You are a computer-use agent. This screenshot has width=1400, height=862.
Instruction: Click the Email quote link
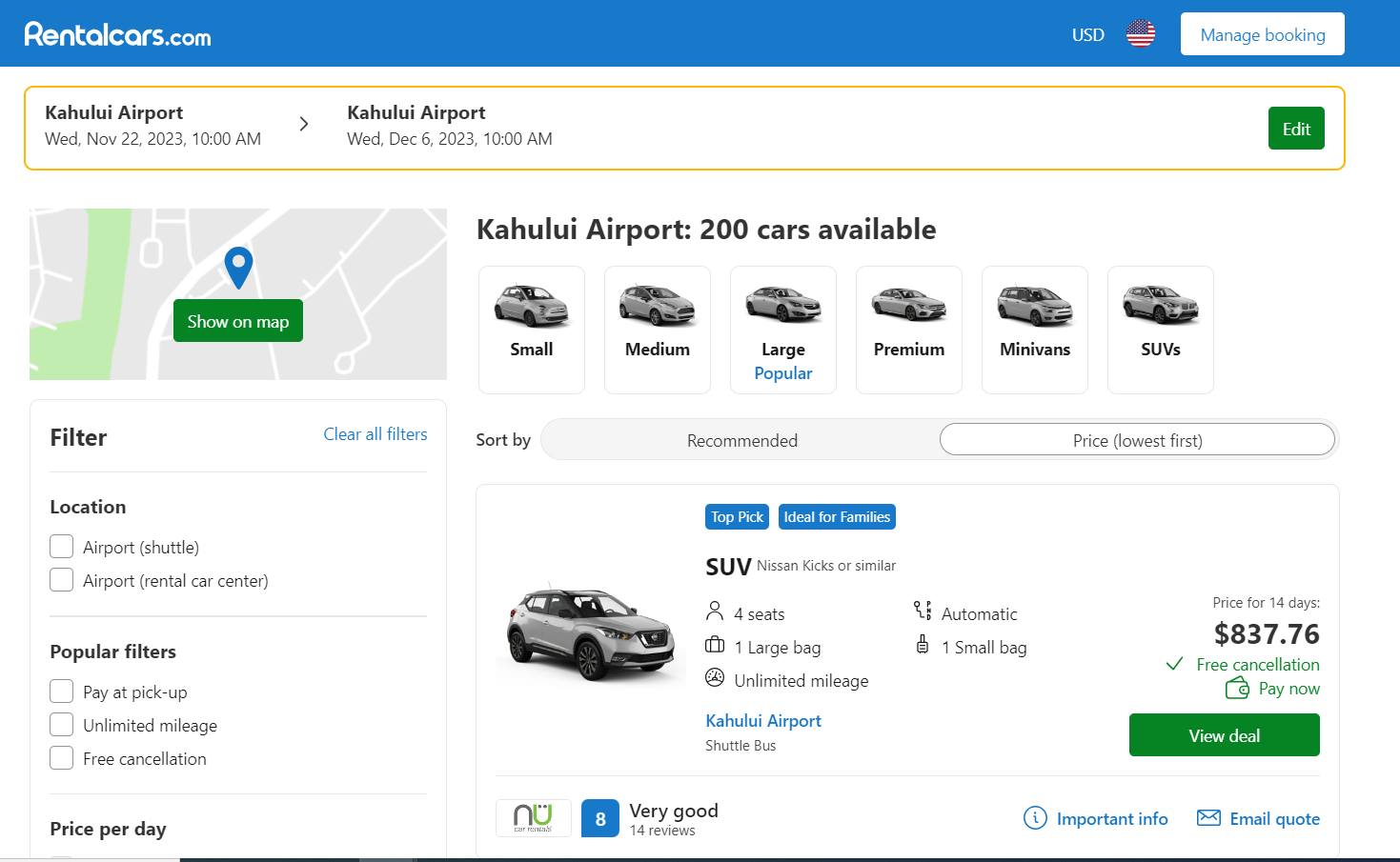point(1275,819)
